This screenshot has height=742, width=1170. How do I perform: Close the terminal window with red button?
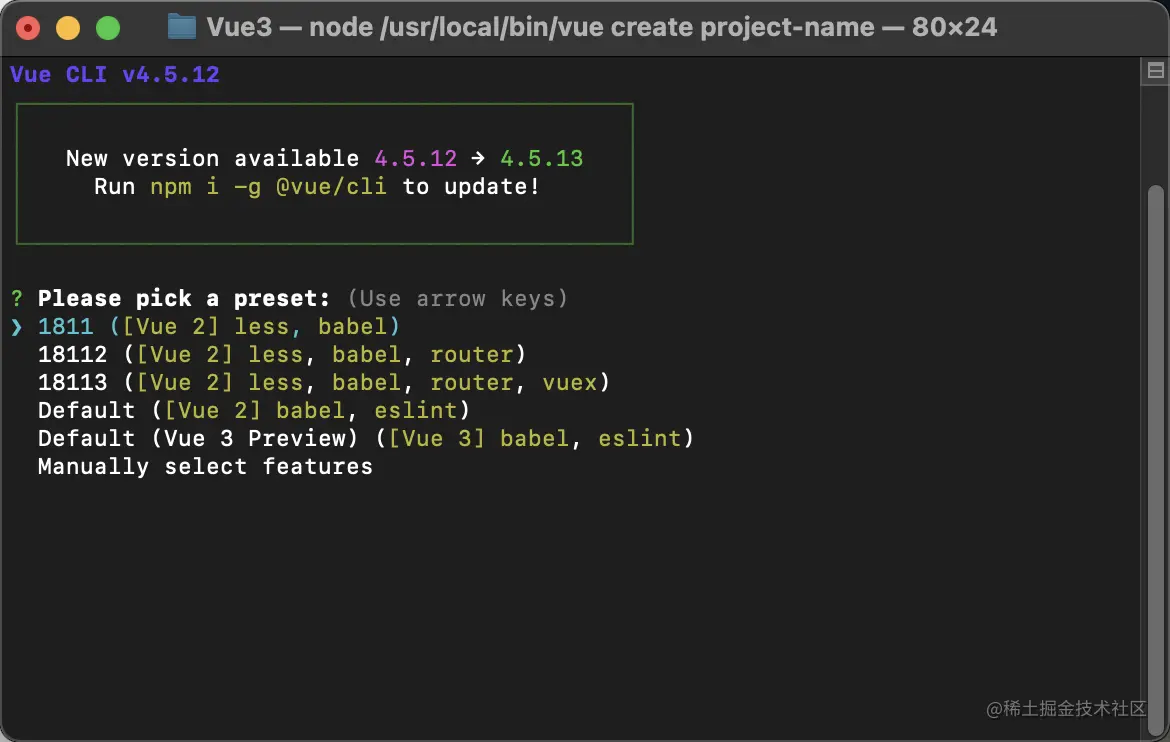point(28,28)
